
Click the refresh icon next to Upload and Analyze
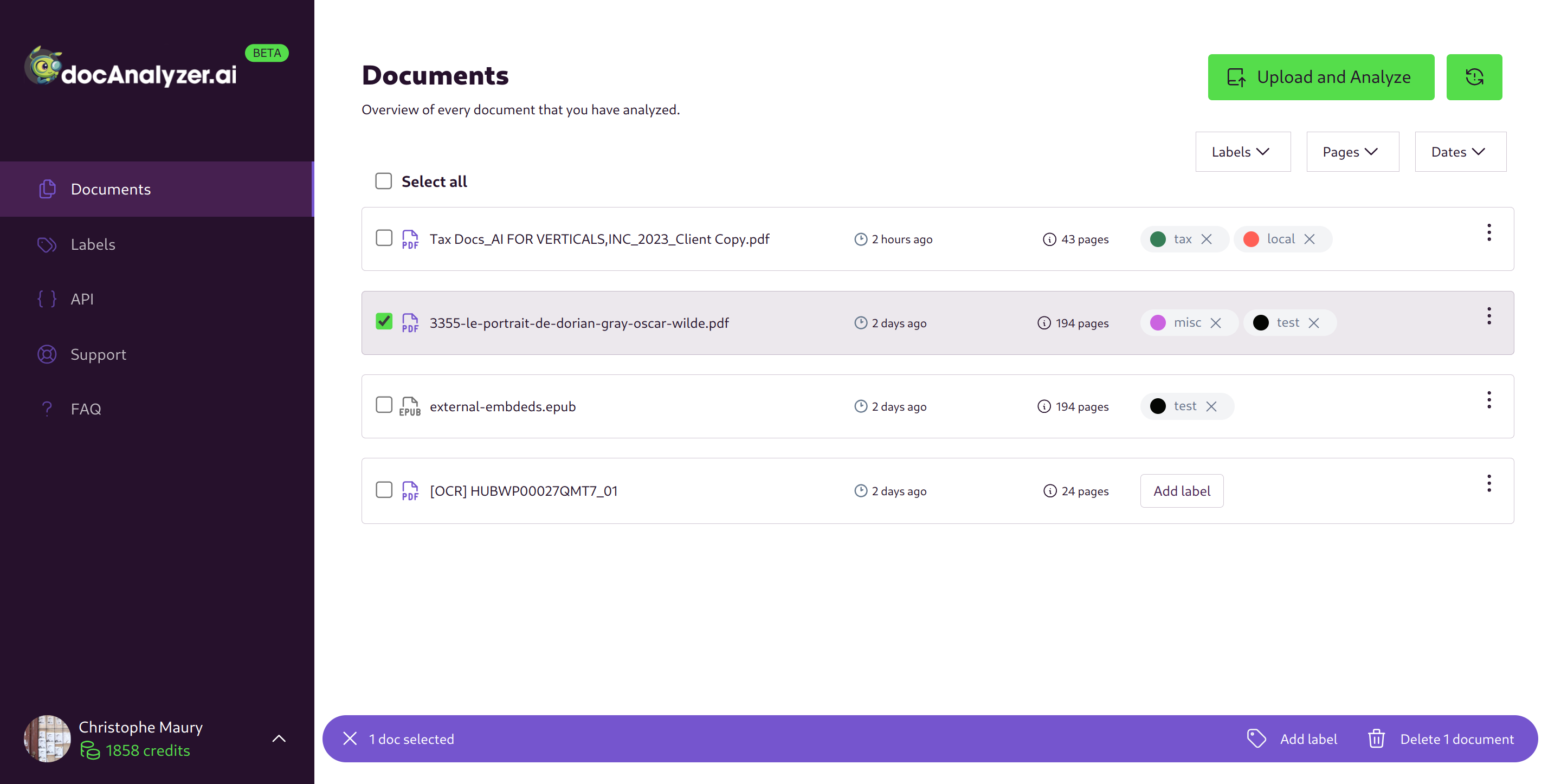[x=1474, y=77]
